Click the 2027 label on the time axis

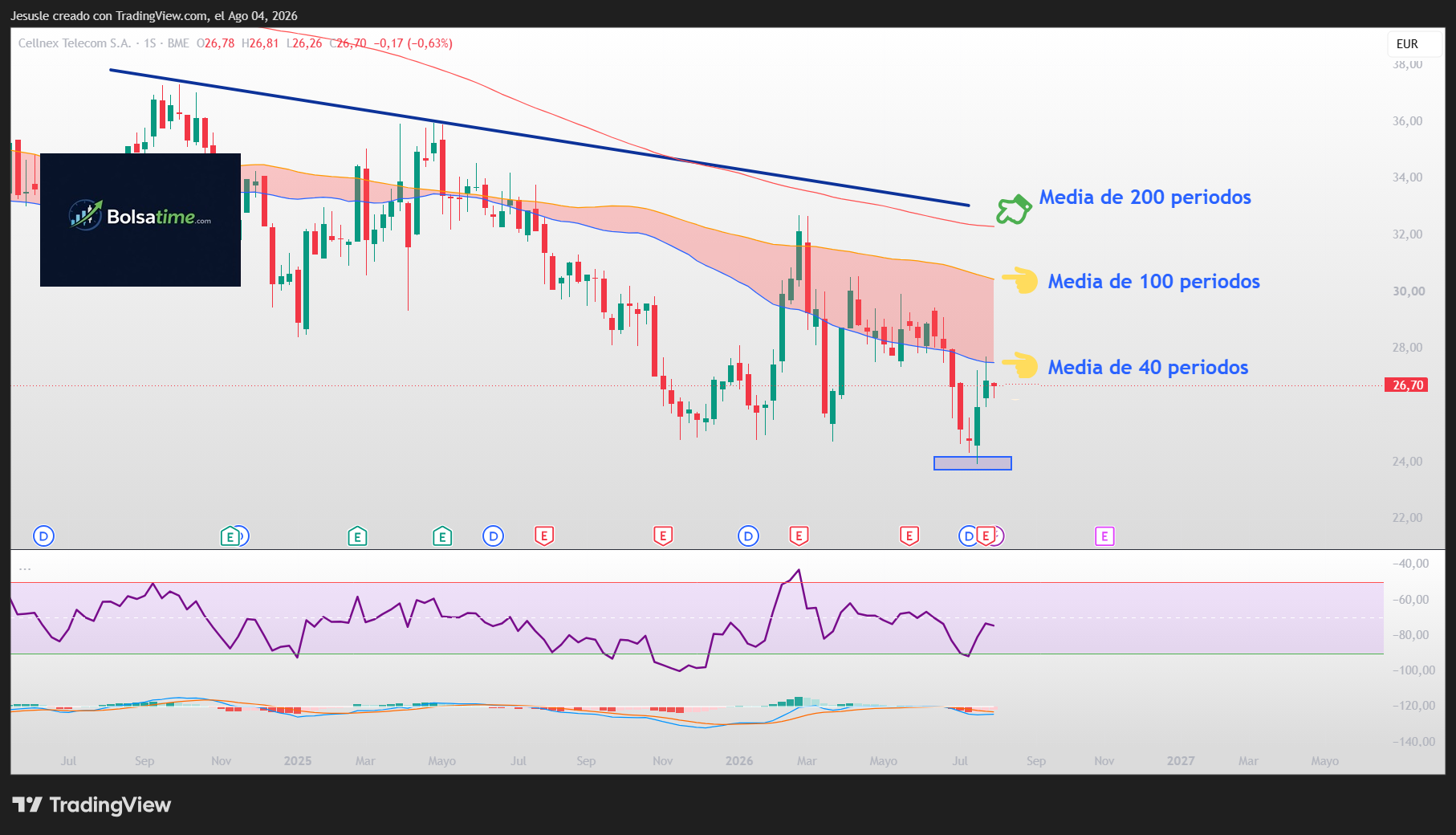(1181, 761)
